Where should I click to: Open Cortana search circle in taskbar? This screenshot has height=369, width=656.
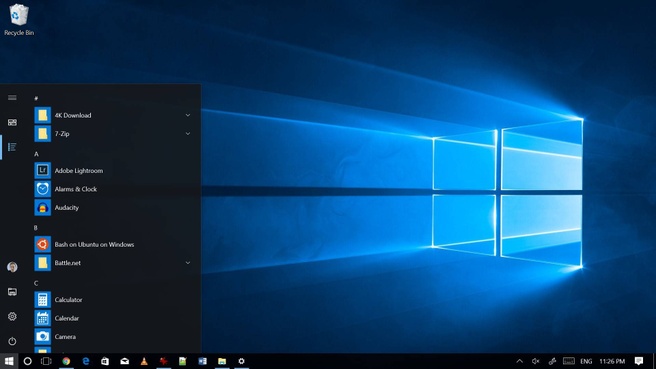28,361
